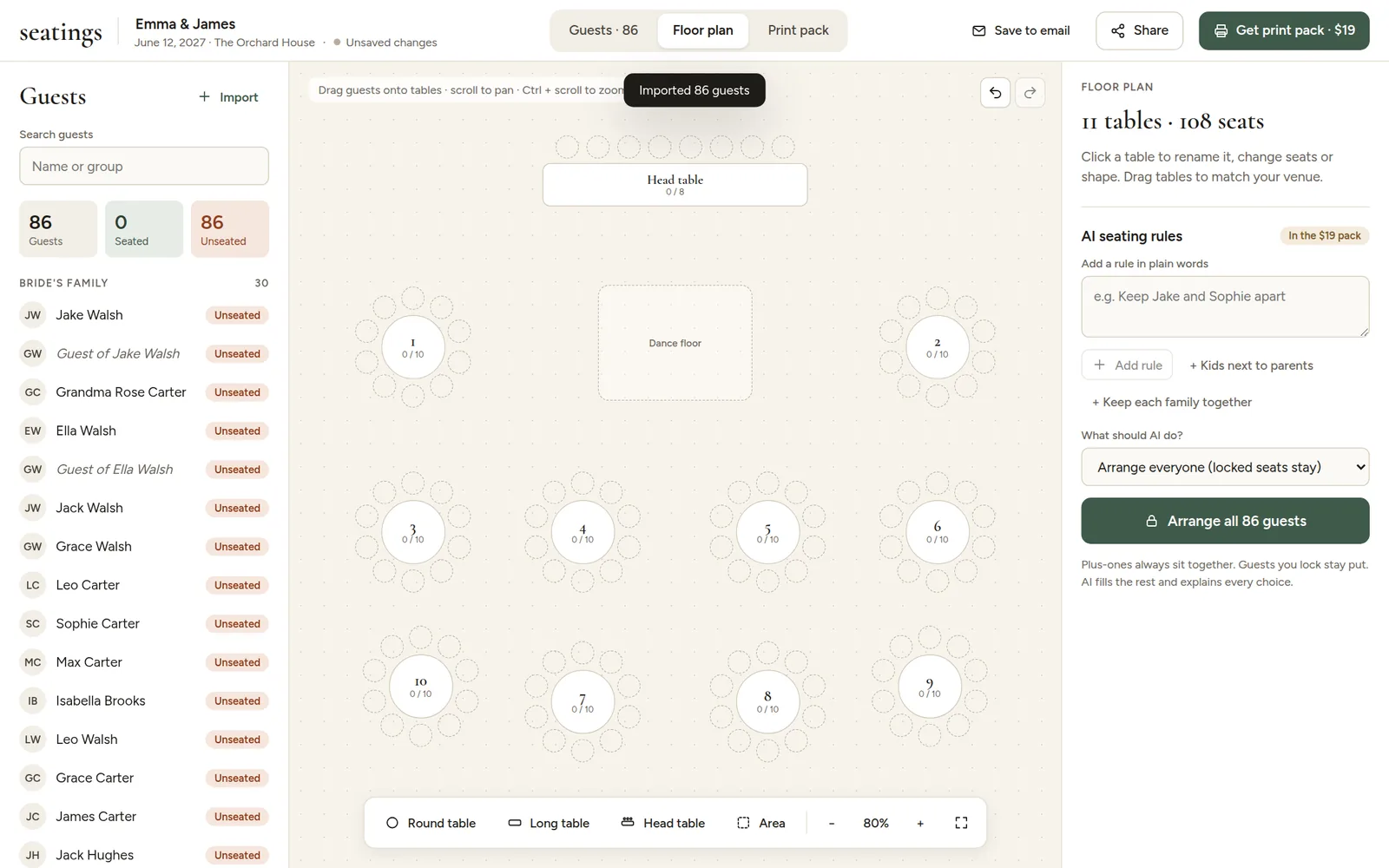Select guest James Carter in list
This screenshot has width=1389, height=868.
(x=144, y=817)
